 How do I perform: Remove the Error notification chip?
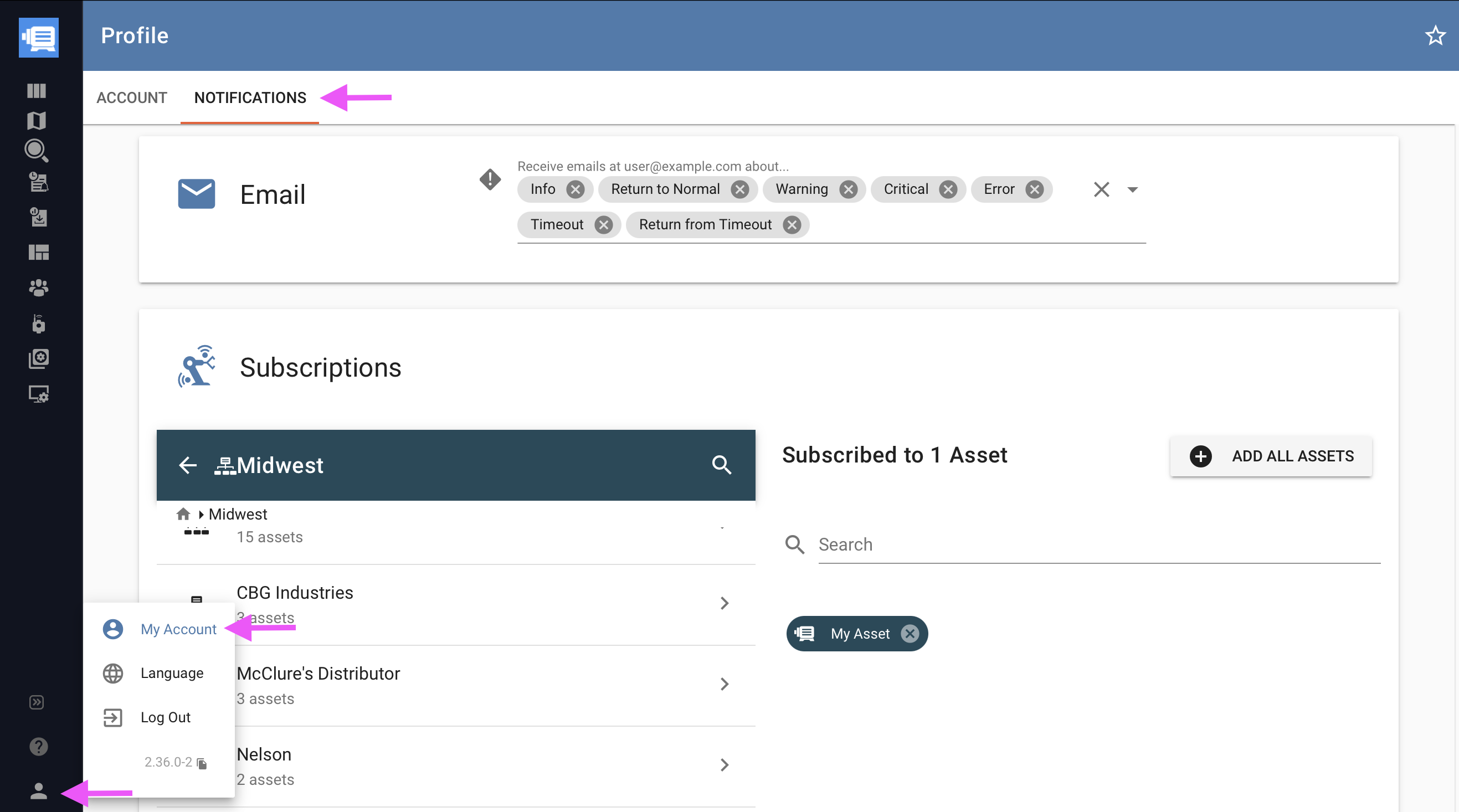(x=1034, y=189)
